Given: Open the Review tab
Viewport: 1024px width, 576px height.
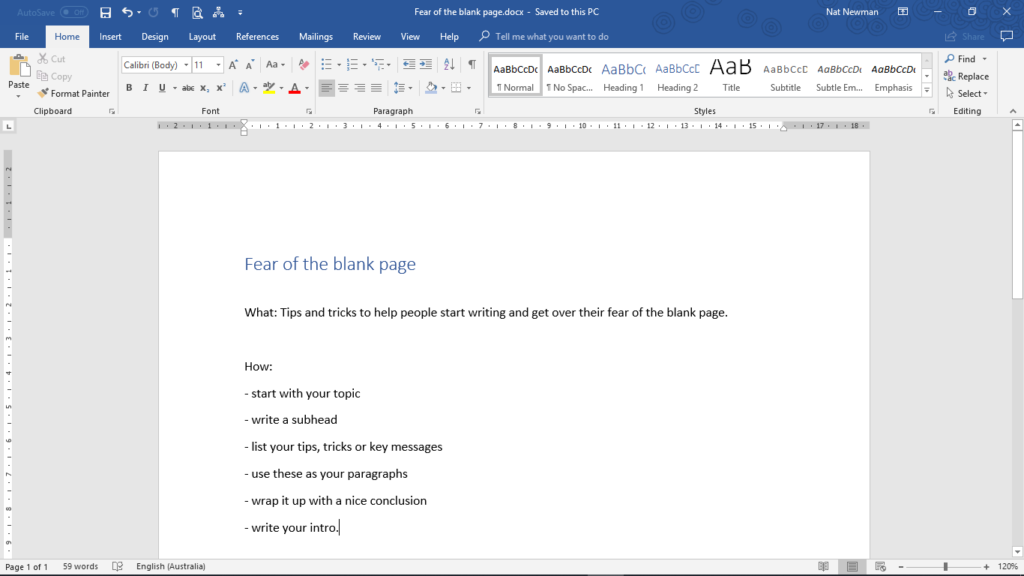Looking at the screenshot, I should click(x=369, y=36).
